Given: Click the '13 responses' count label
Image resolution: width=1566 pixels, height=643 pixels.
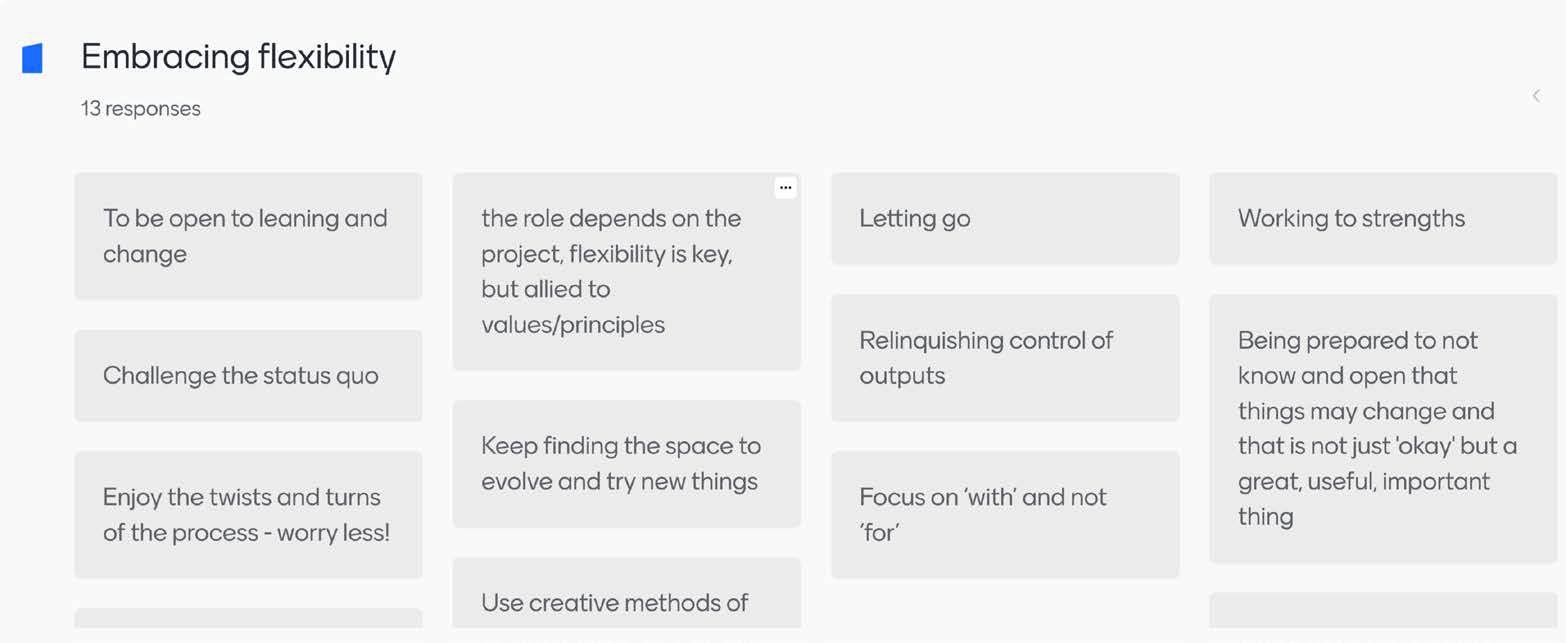Looking at the screenshot, I should click(141, 109).
